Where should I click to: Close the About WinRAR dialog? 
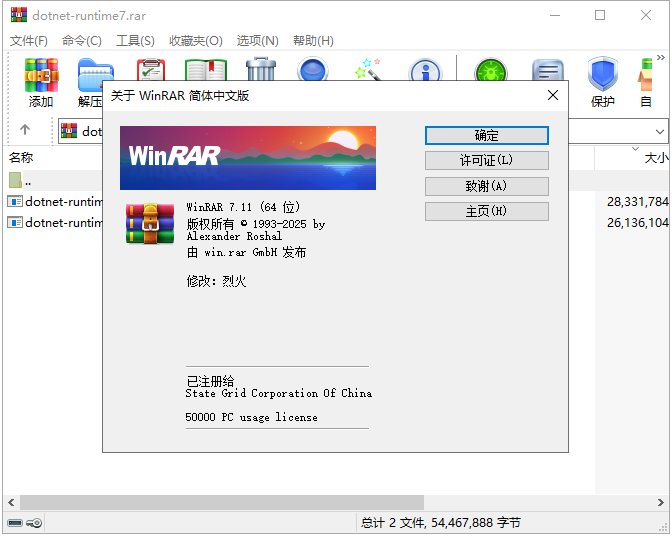pyautogui.click(x=553, y=95)
